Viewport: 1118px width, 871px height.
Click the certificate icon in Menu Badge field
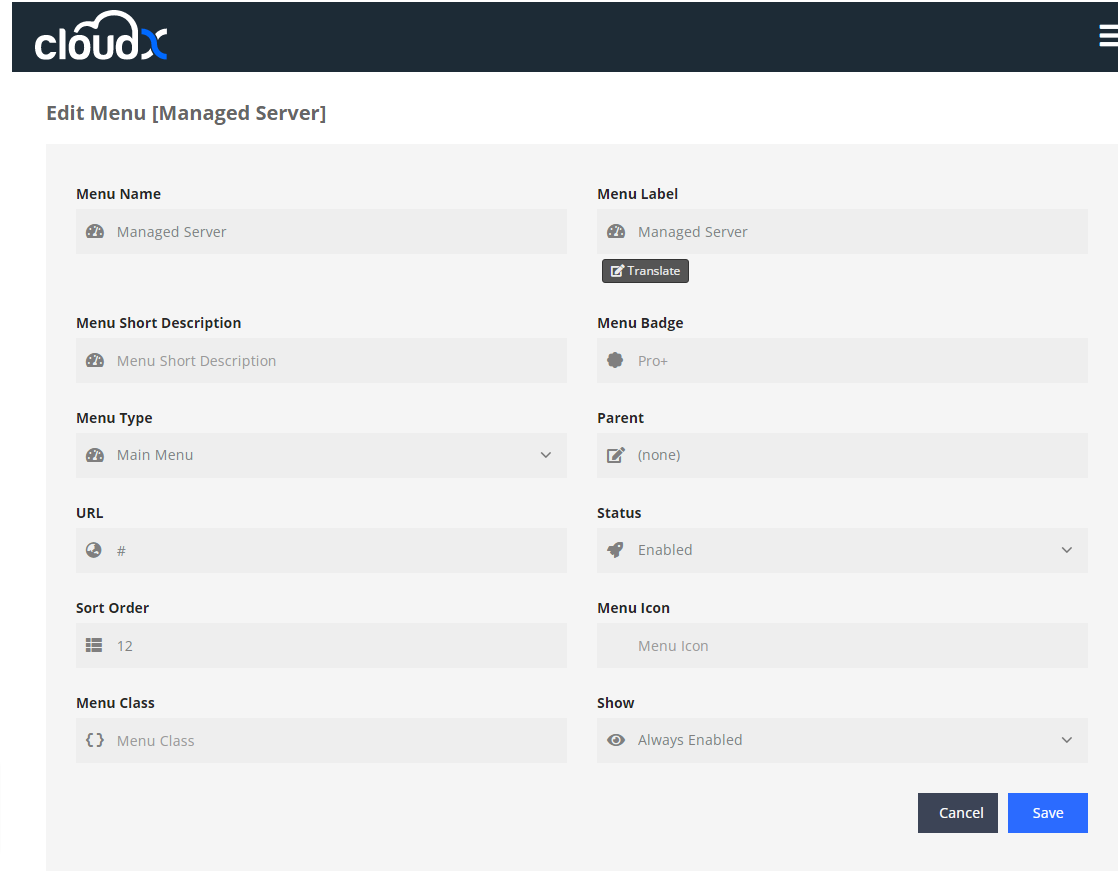pos(616,360)
